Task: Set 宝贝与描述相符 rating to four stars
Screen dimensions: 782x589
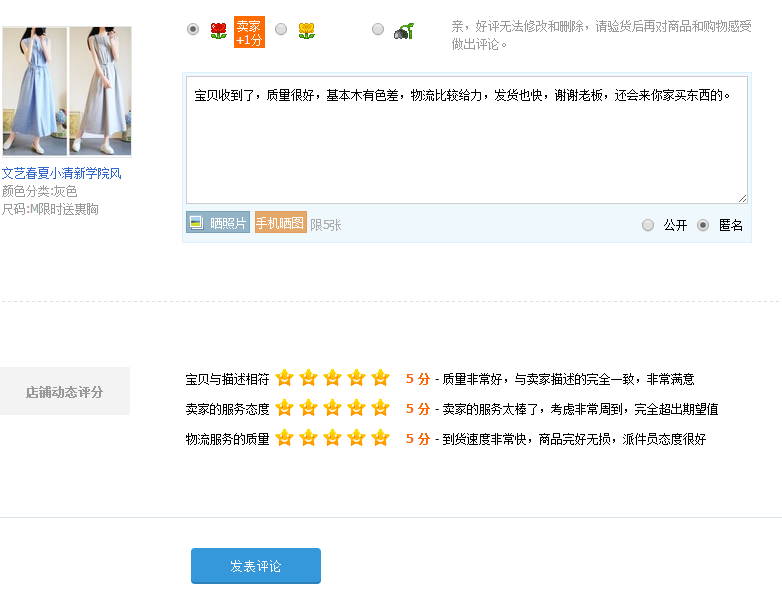Action: (356, 378)
